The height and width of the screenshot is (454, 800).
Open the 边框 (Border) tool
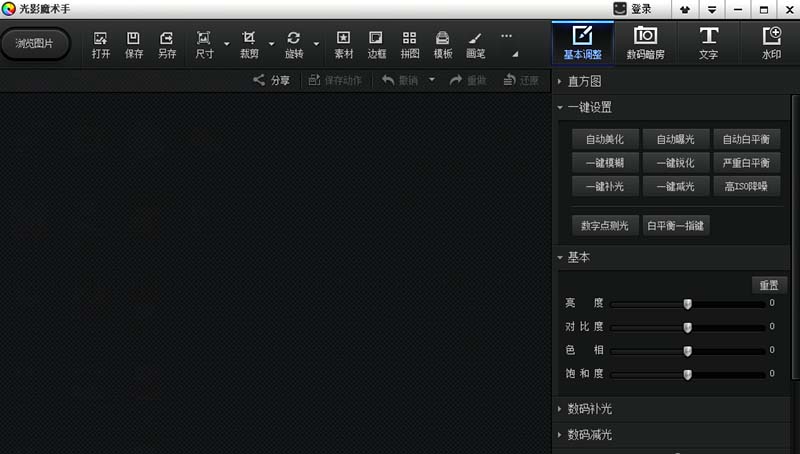pyautogui.click(x=377, y=44)
